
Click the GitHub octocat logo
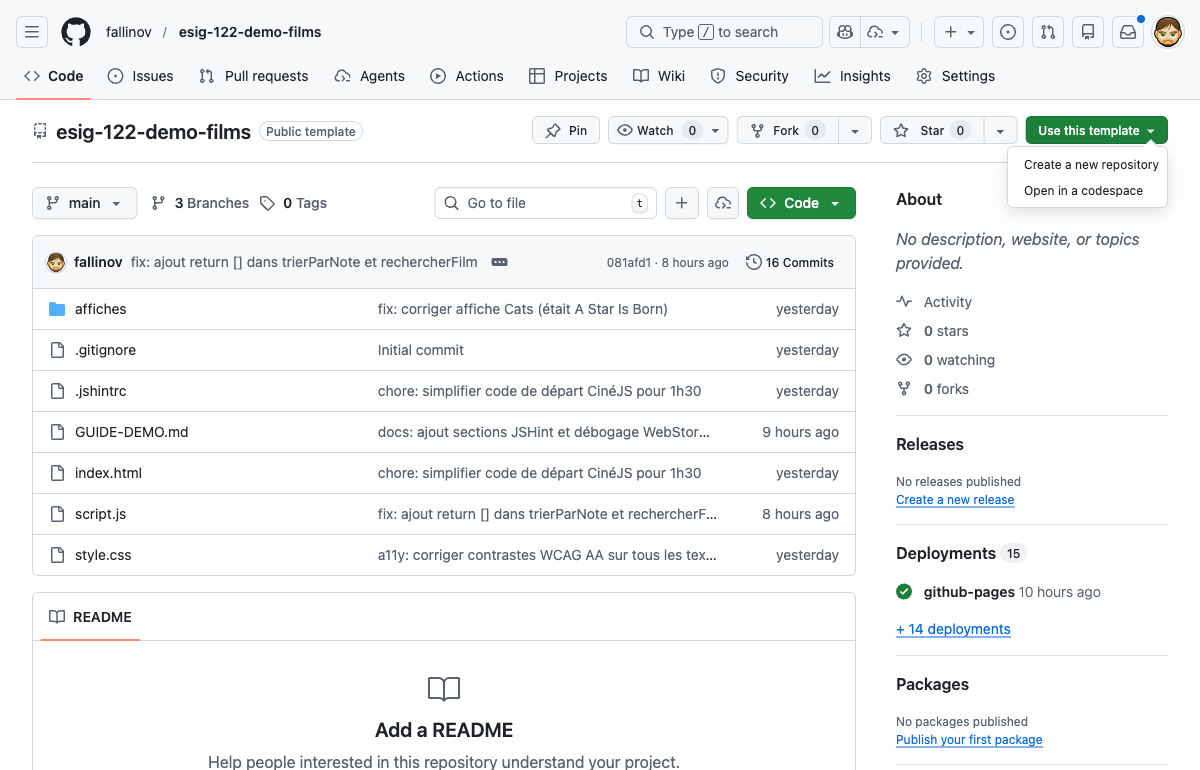[x=75, y=31]
